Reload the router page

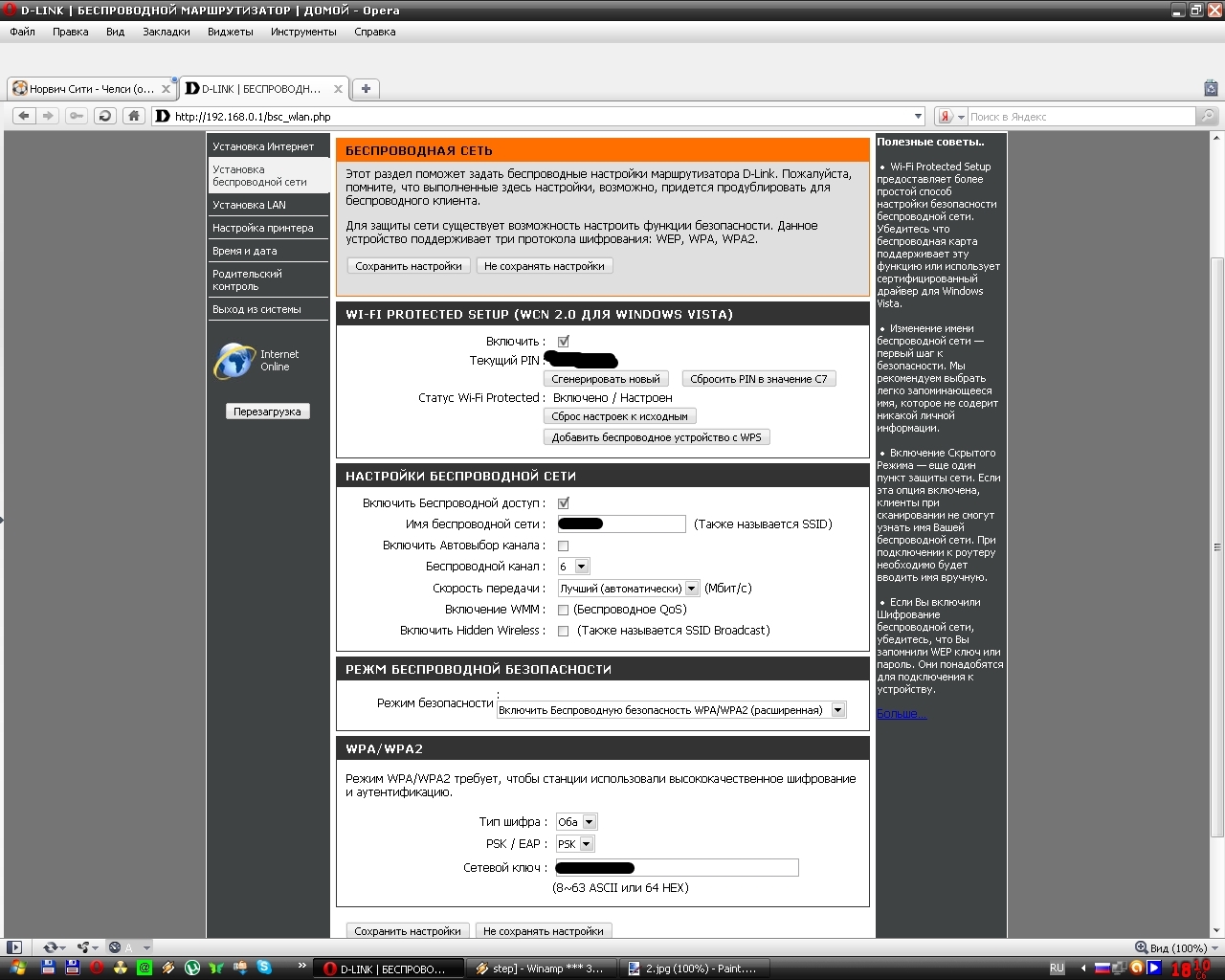click(105, 116)
